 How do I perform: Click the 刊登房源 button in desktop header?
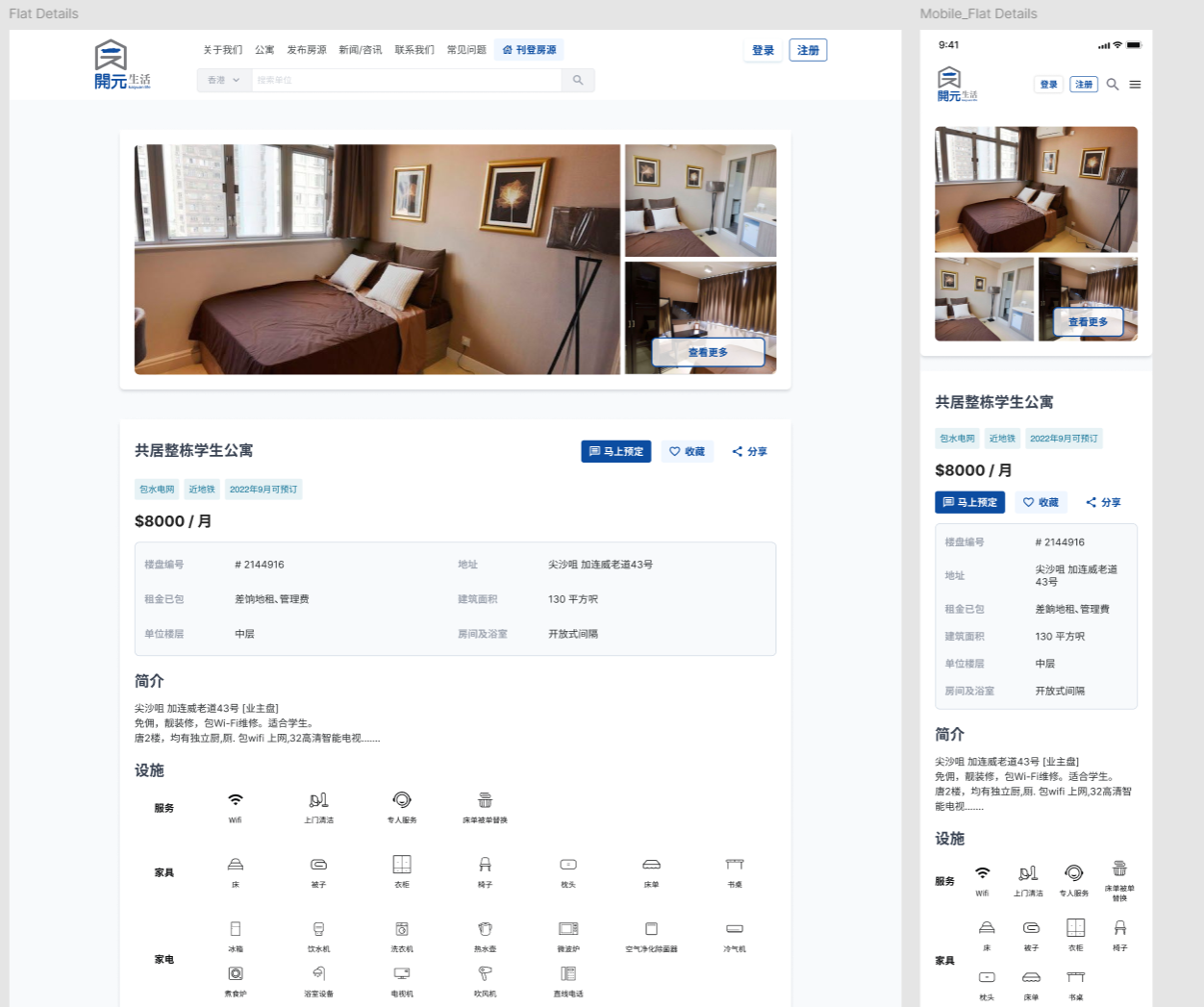point(529,50)
